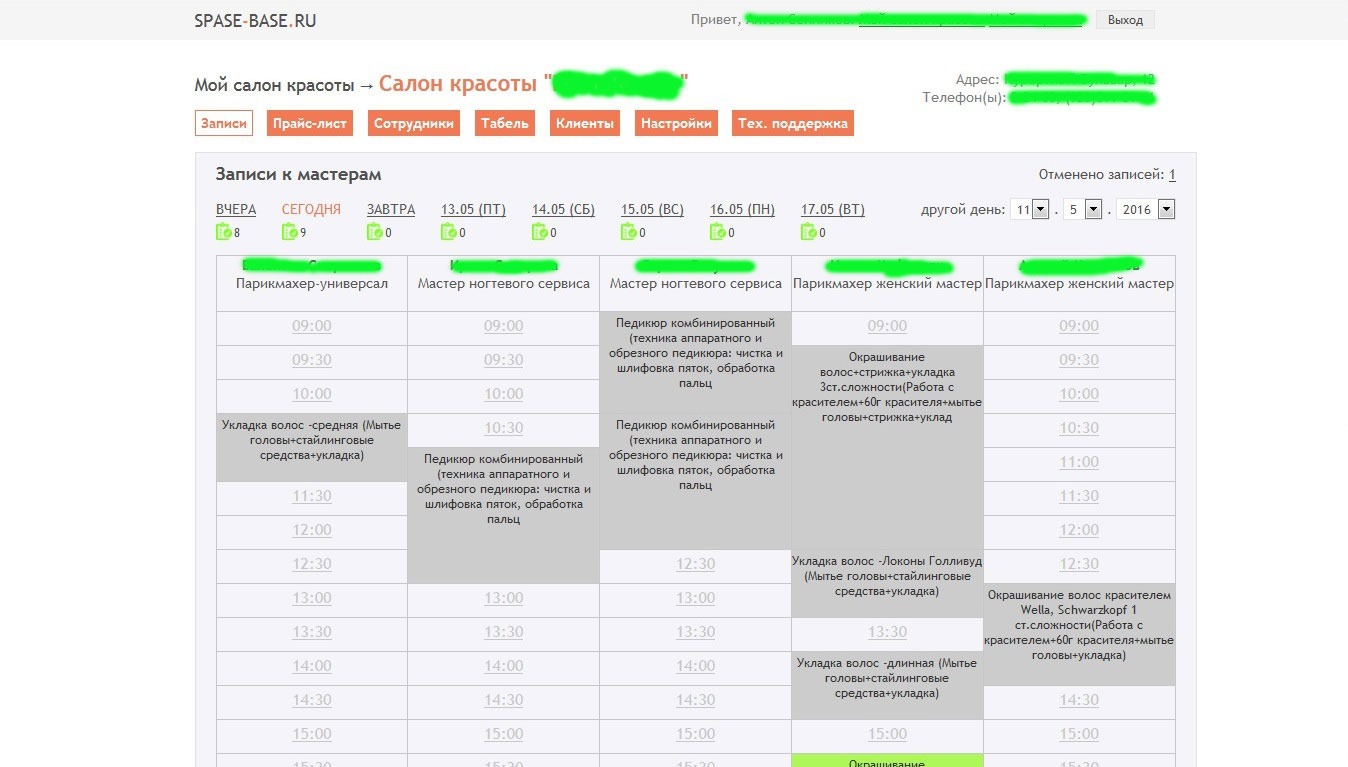
Task: Click the Парикмахер-универсал column header text
Action: pos(312,284)
